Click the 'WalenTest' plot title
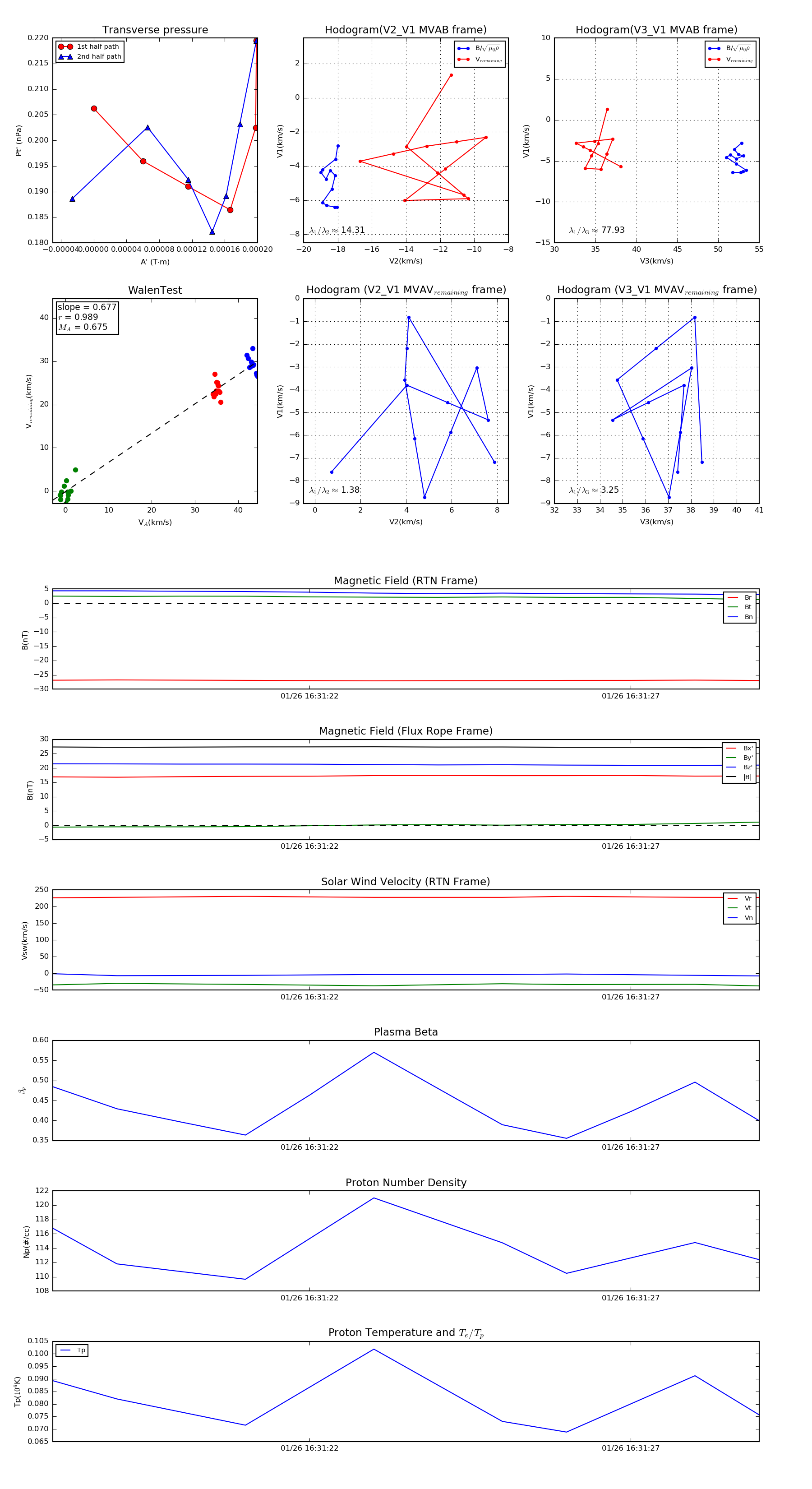The width and height of the screenshot is (812, 1489). [x=155, y=290]
